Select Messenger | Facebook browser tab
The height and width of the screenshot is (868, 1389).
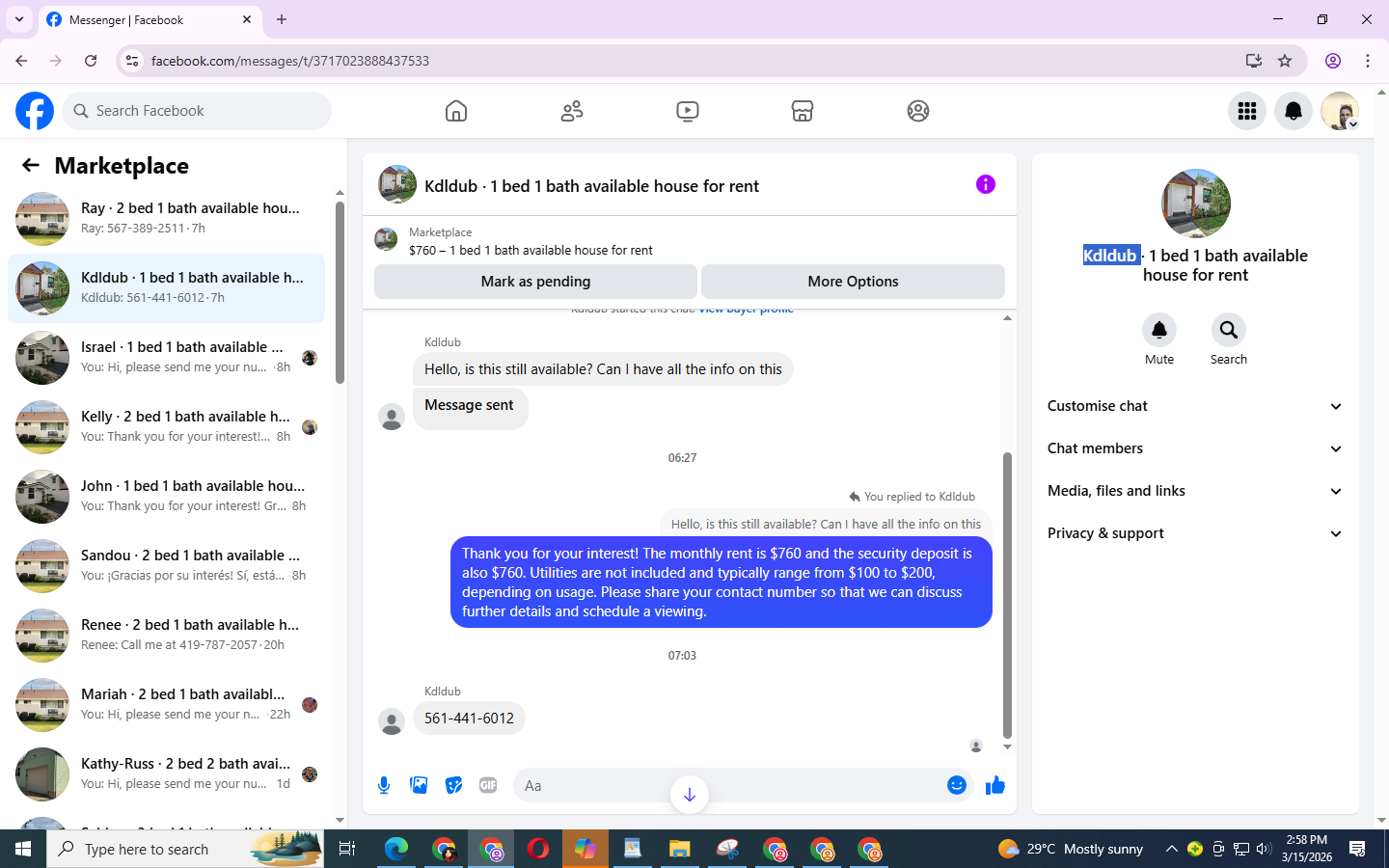coord(150,20)
